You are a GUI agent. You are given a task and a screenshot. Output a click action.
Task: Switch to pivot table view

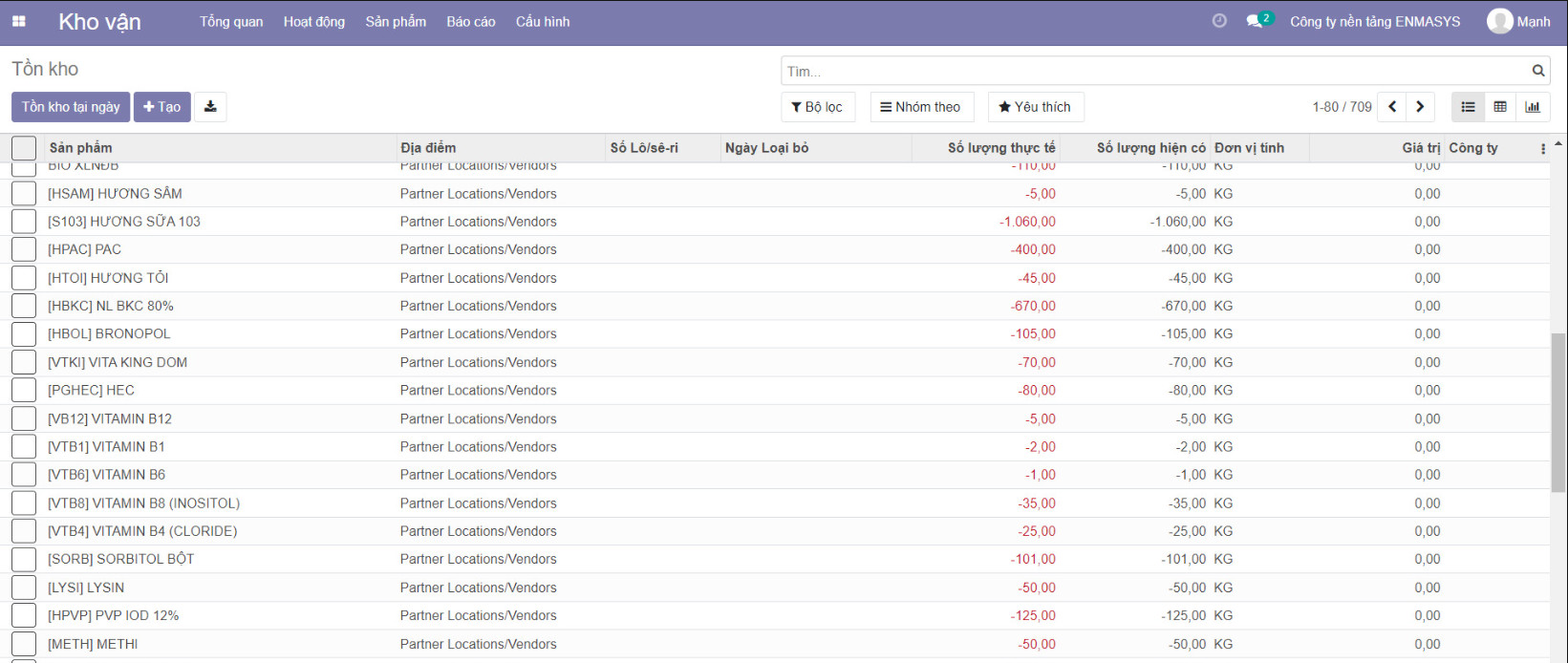click(1500, 107)
